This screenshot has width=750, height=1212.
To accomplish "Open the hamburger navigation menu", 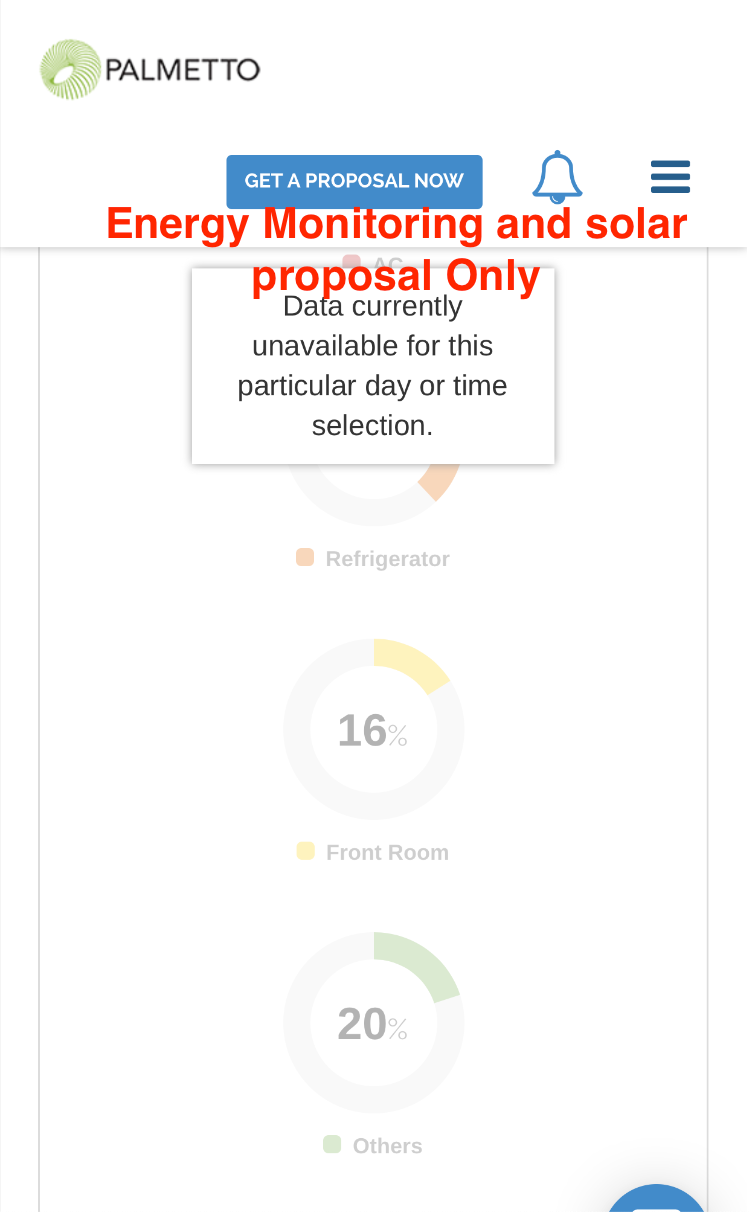I will [670, 177].
